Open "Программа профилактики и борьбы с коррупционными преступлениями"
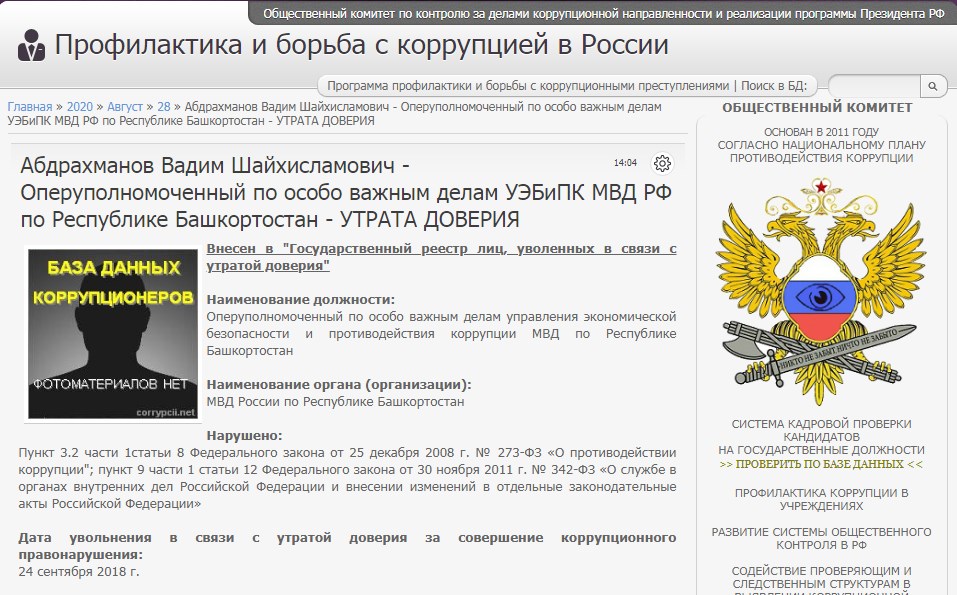The width and height of the screenshot is (957, 595). click(x=528, y=86)
